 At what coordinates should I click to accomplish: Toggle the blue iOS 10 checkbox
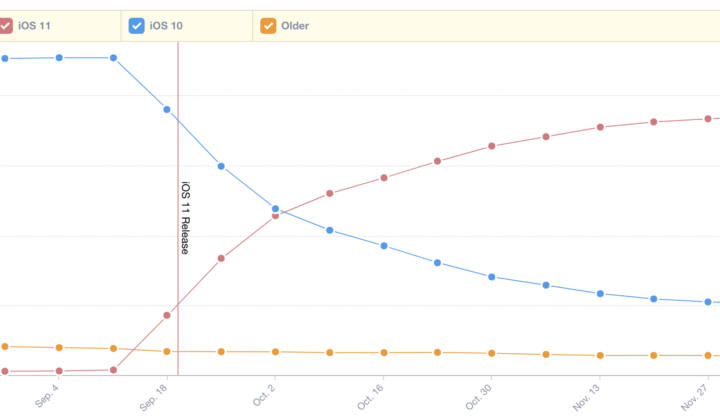tap(137, 26)
